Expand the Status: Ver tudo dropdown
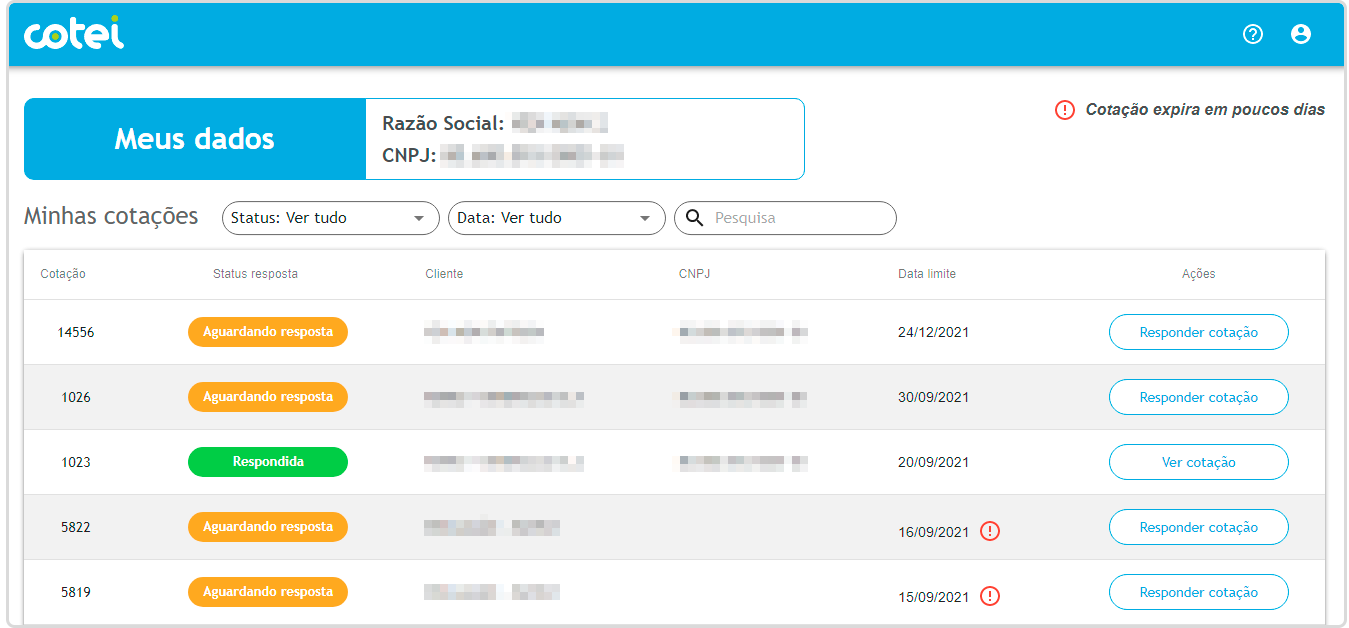1349x628 pixels. [330, 218]
